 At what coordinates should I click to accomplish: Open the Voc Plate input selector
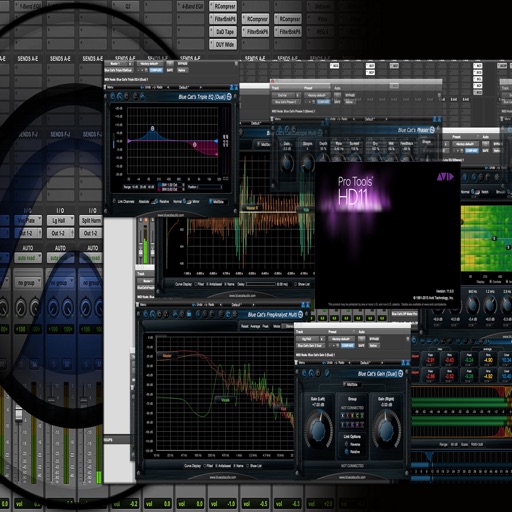[x=28, y=220]
